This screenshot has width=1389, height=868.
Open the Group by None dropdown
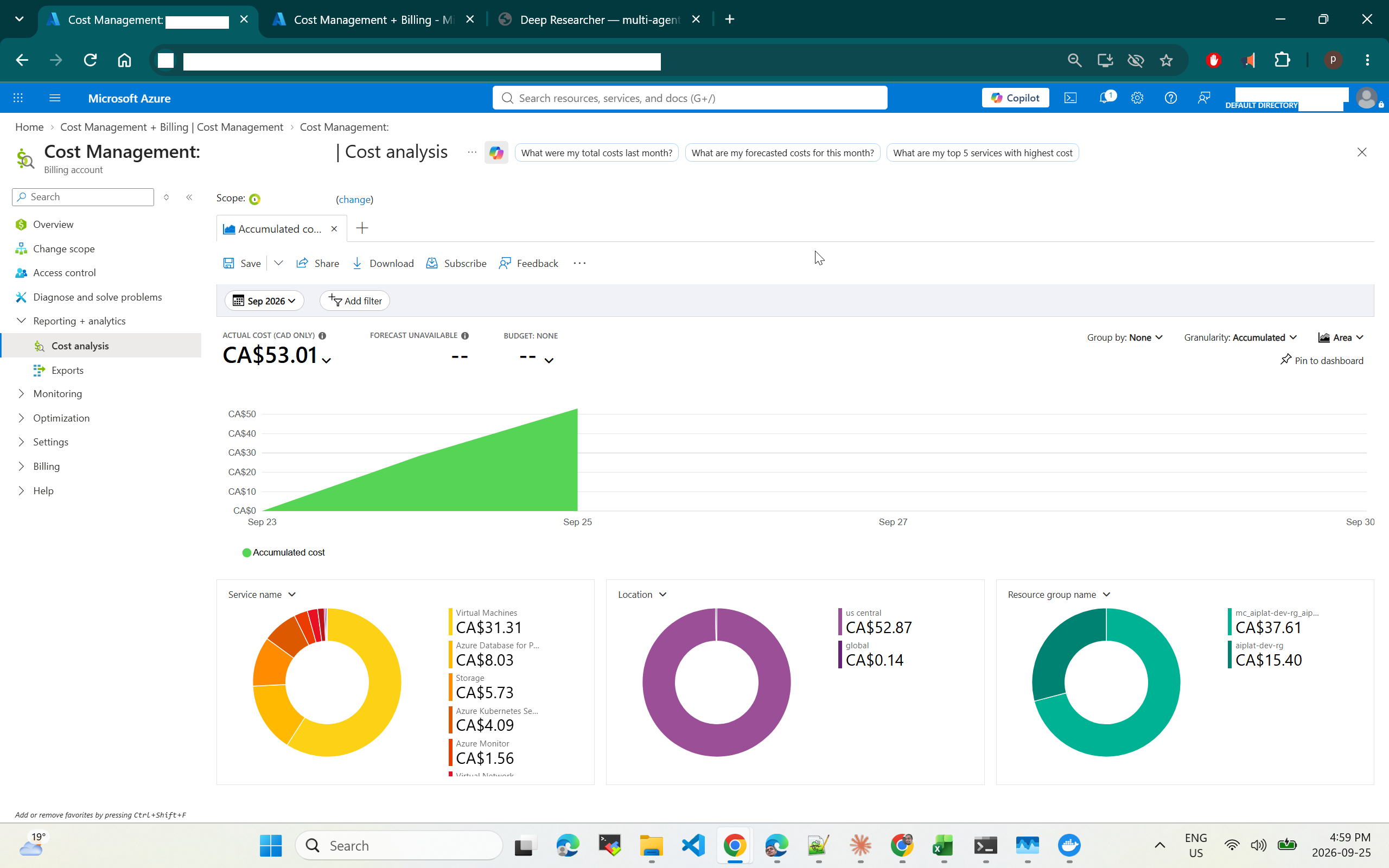point(1124,337)
